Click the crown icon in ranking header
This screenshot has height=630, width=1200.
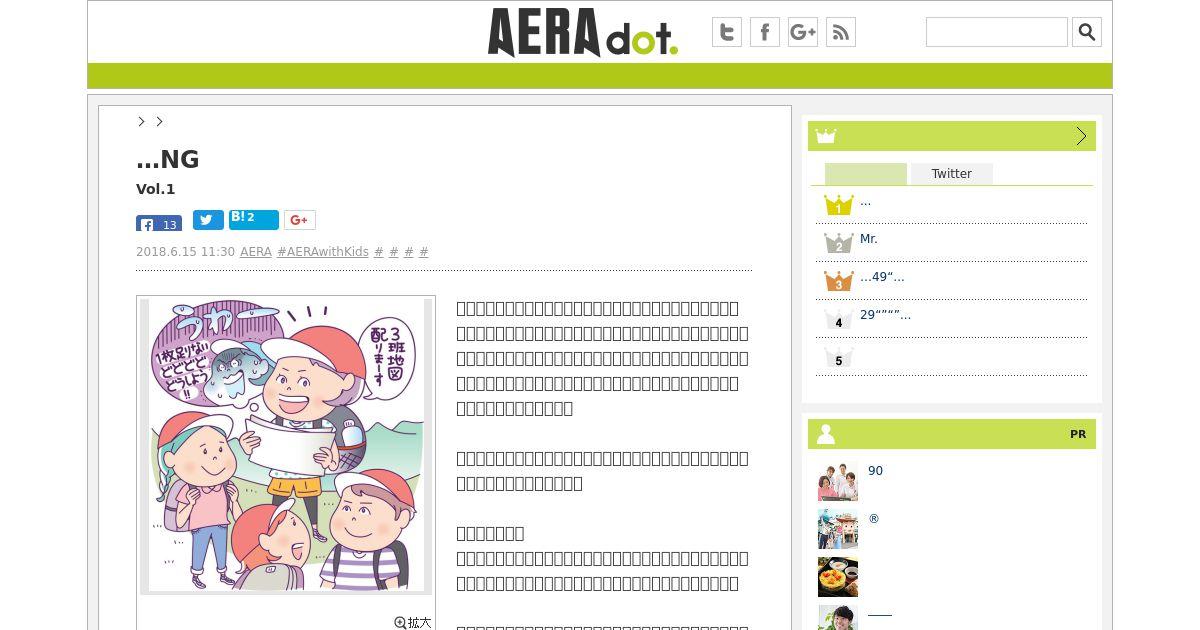tap(826, 136)
